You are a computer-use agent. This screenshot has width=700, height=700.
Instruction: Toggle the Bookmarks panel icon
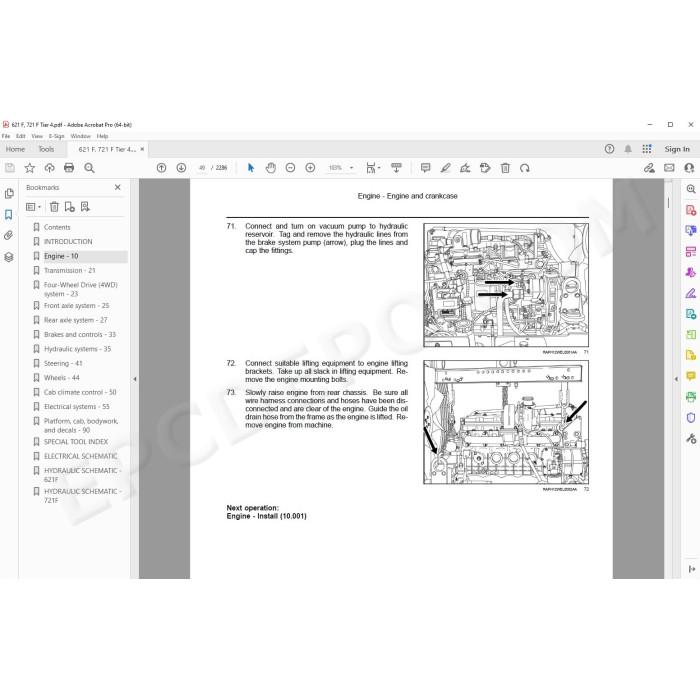pos(9,215)
